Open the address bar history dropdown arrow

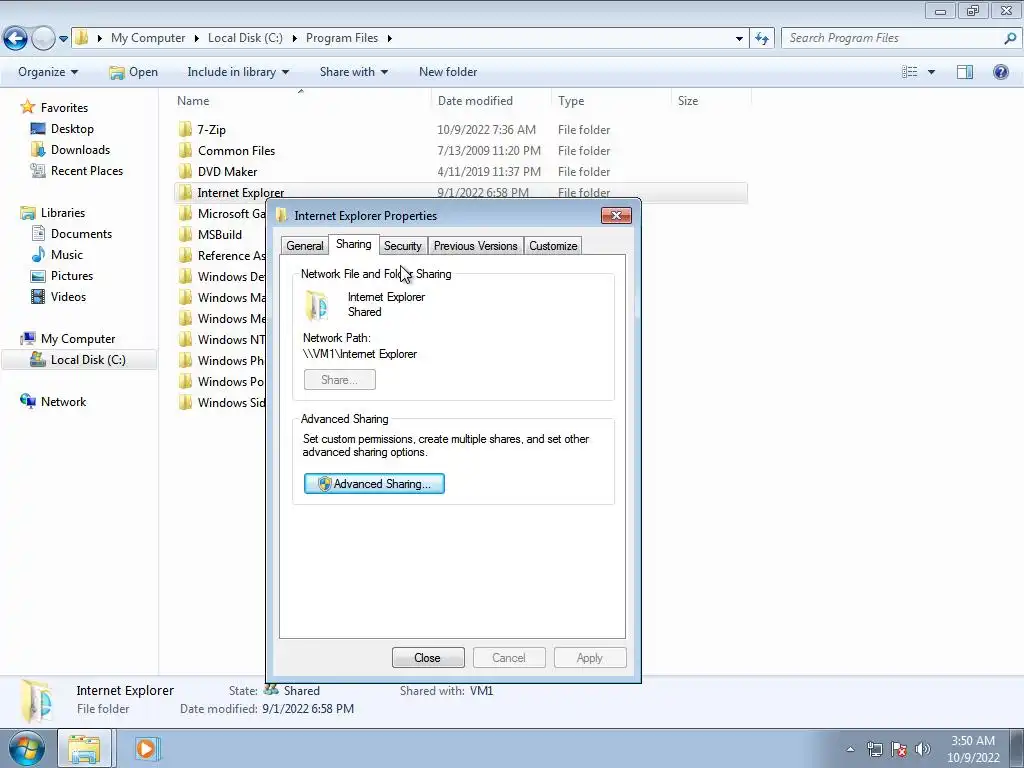pyautogui.click(x=739, y=39)
